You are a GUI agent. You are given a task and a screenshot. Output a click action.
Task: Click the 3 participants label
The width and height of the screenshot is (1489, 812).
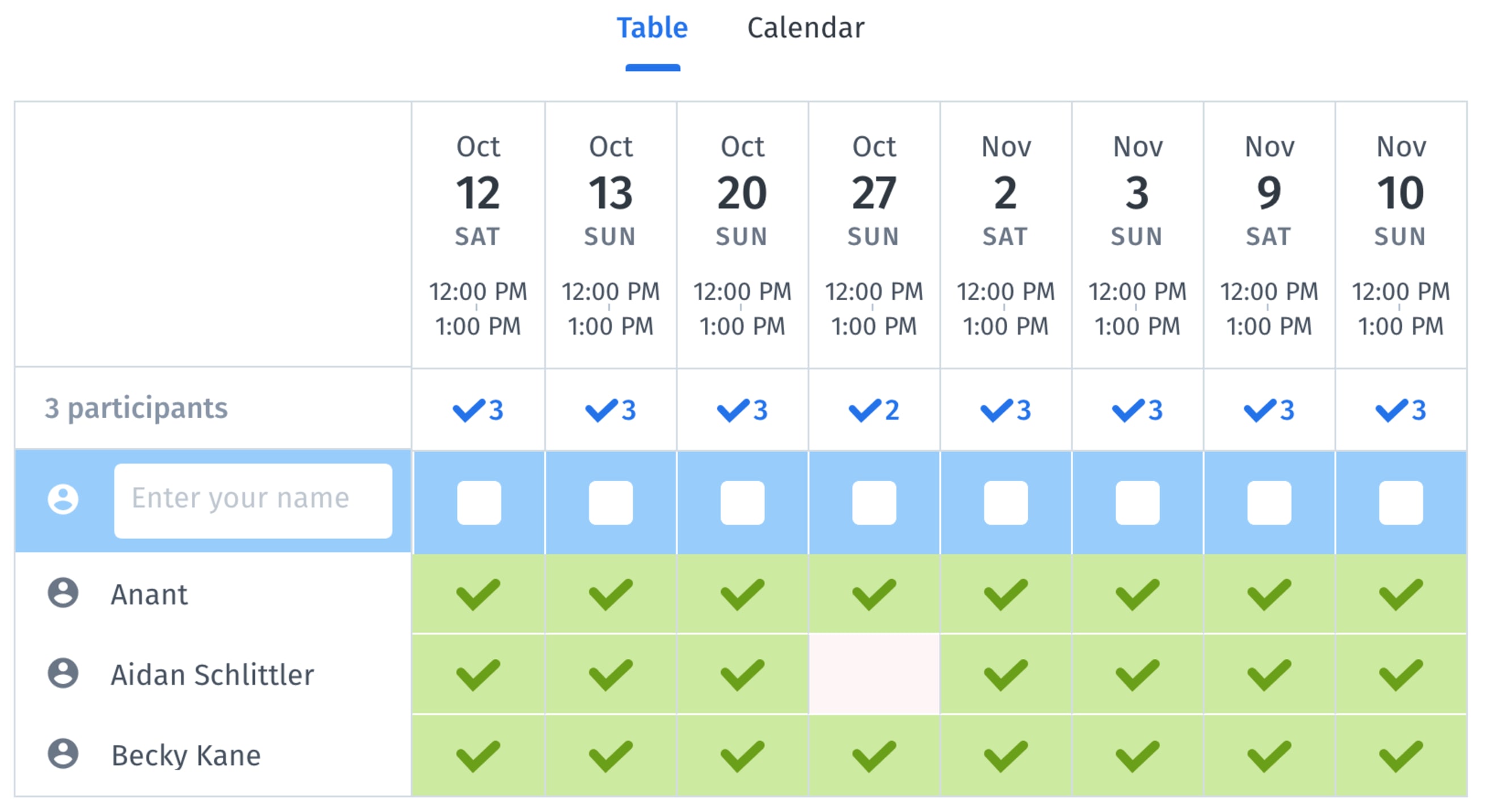(x=136, y=408)
